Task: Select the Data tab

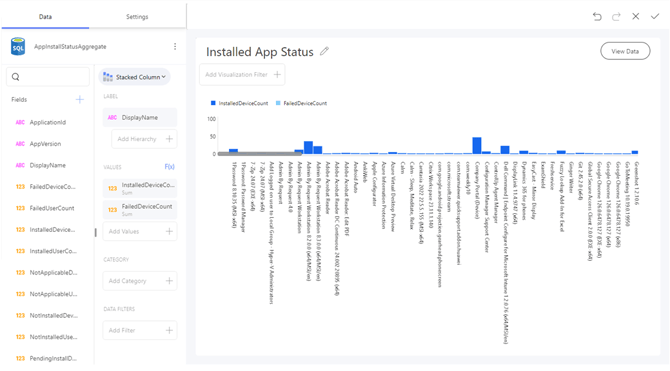Action: (x=45, y=17)
